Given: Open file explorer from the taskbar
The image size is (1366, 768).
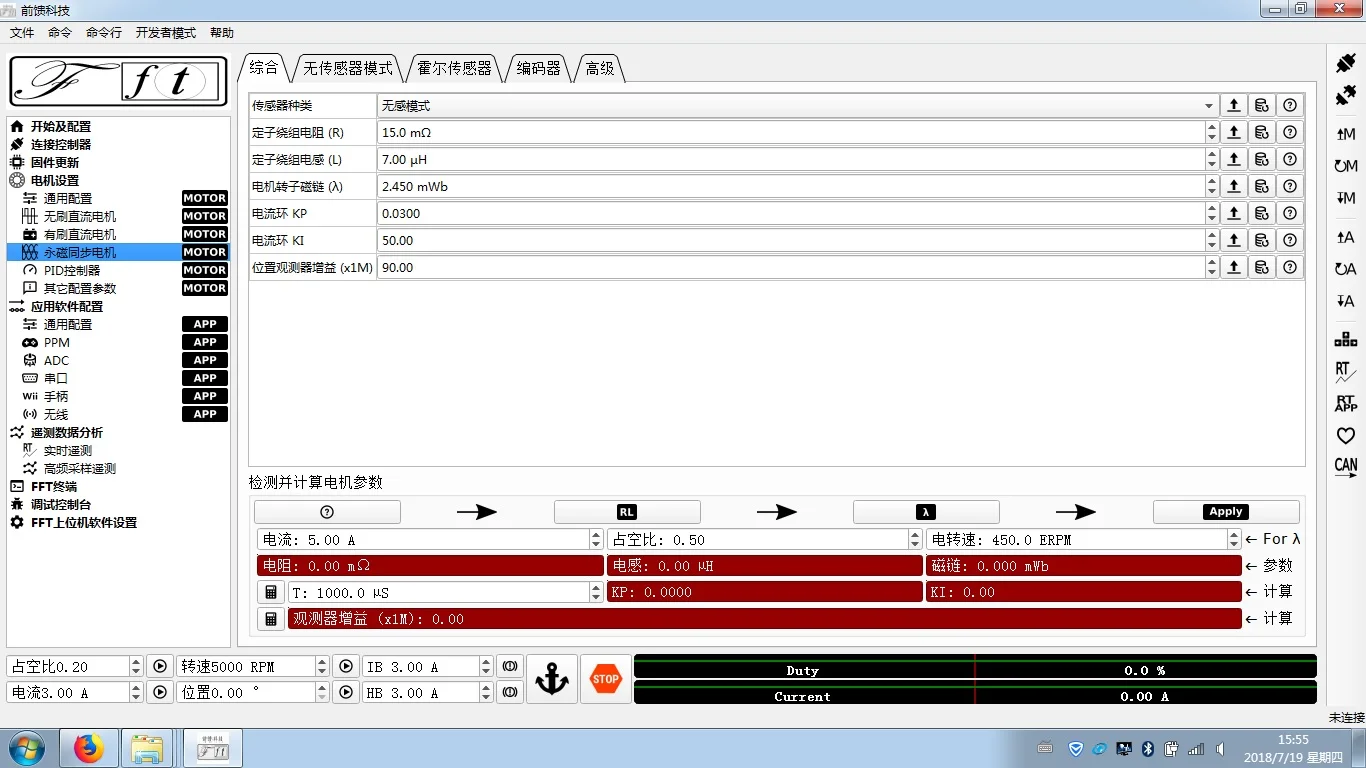Looking at the screenshot, I should [x=147, y=748].
